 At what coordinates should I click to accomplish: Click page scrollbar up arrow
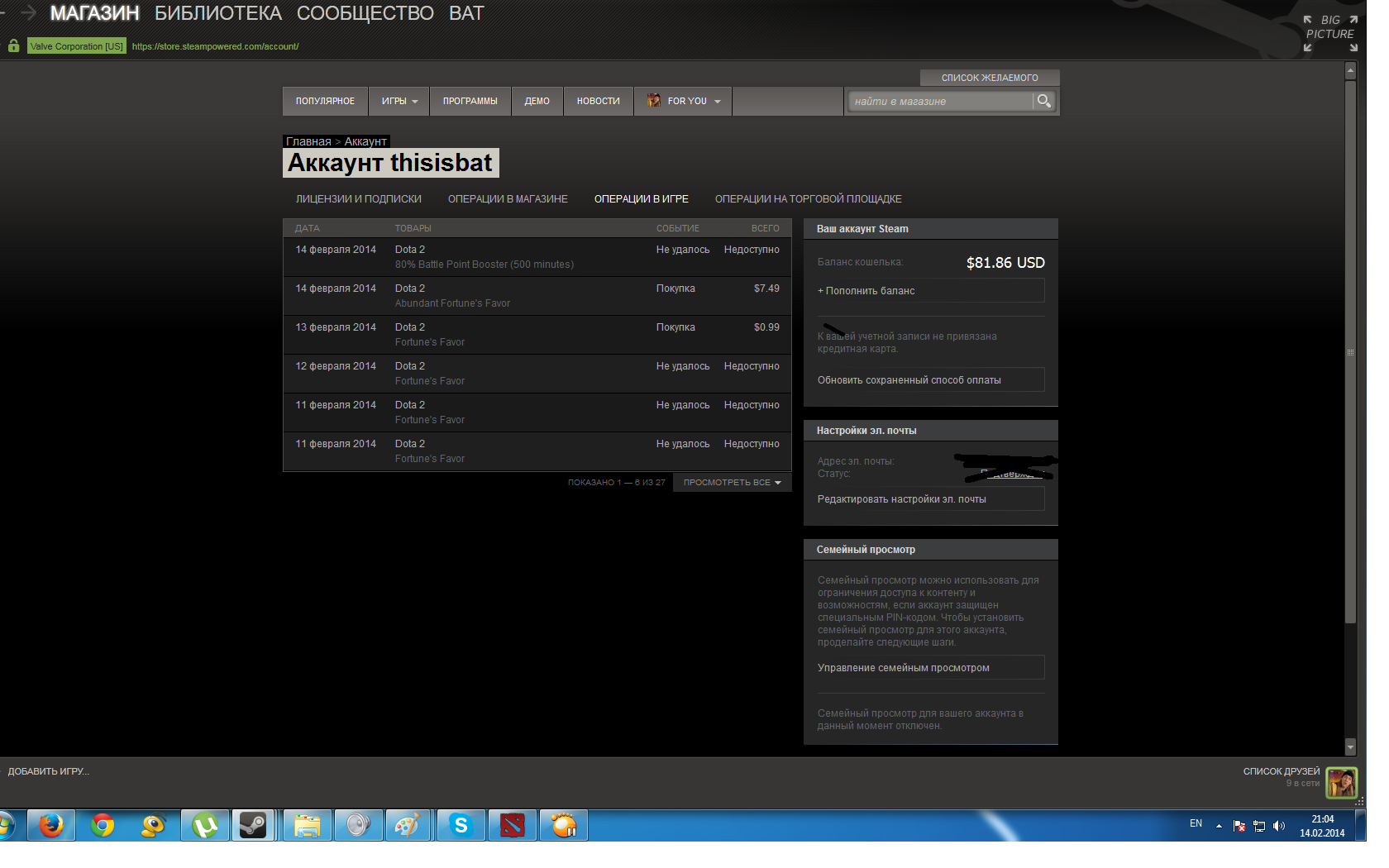coord(1350,71)
